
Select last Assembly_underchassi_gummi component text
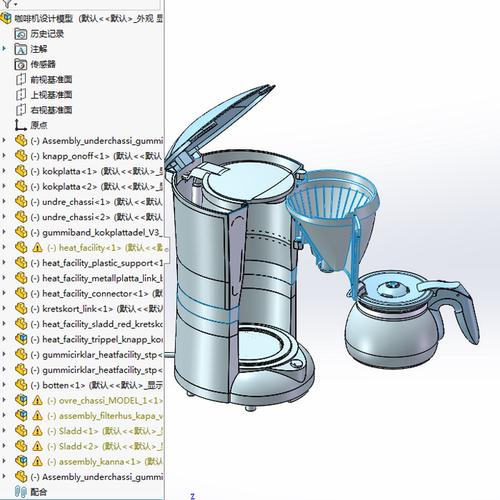97,477
